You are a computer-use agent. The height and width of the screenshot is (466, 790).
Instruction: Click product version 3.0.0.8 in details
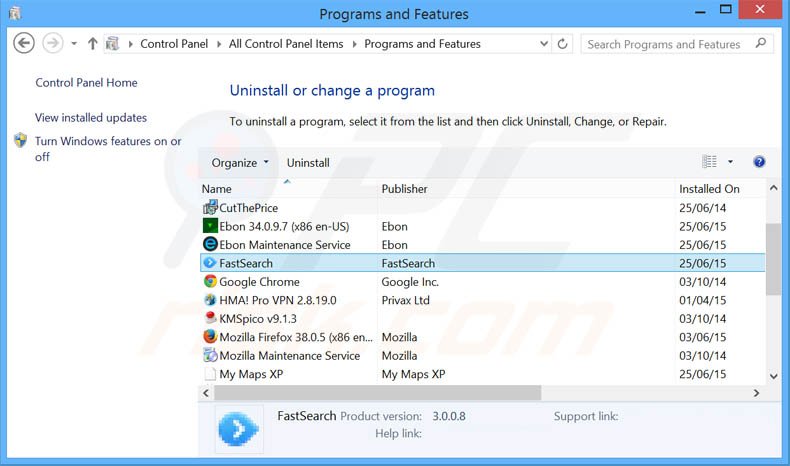(448, 416)
